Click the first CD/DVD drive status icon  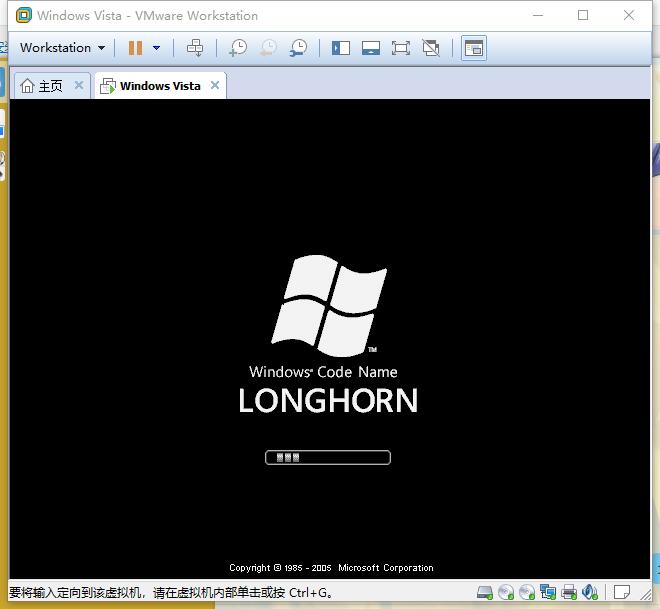pyautogui.click(x=506, y=593)
